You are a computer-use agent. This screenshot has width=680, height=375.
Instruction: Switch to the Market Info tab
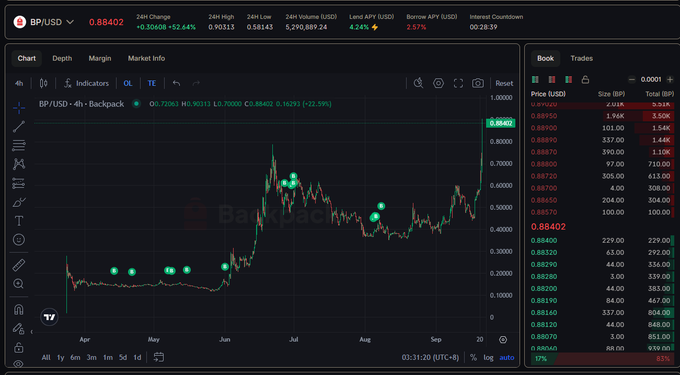coord(146,58)
